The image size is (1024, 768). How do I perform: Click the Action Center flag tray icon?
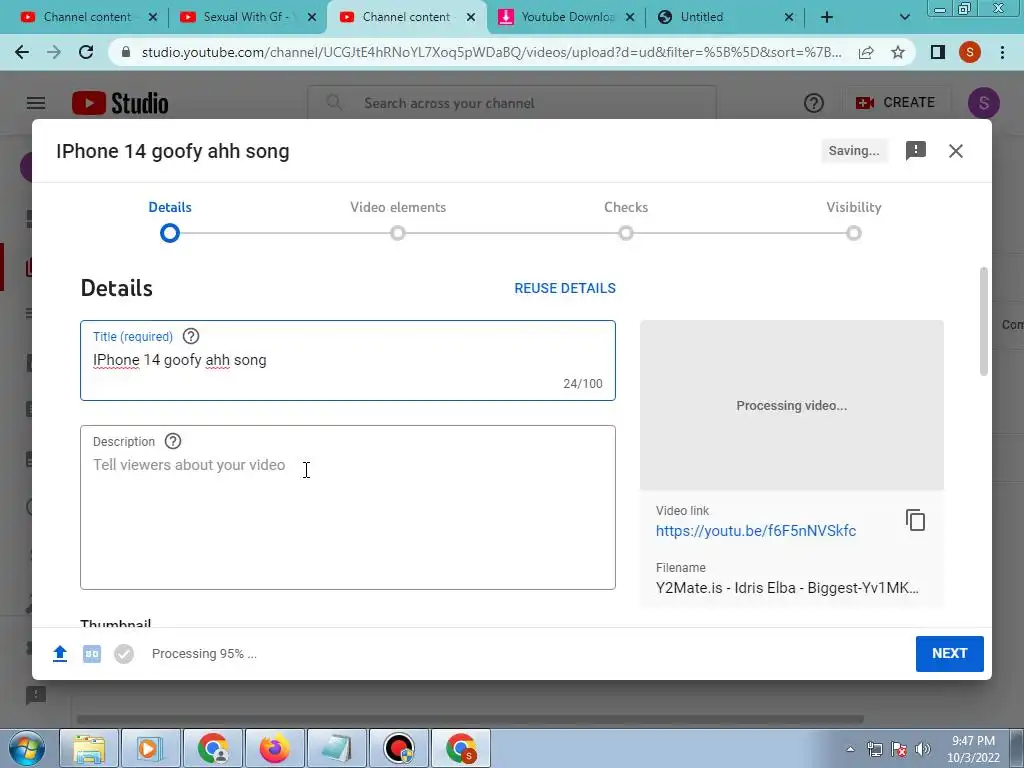pyautogui.click(x=899, y=749)
